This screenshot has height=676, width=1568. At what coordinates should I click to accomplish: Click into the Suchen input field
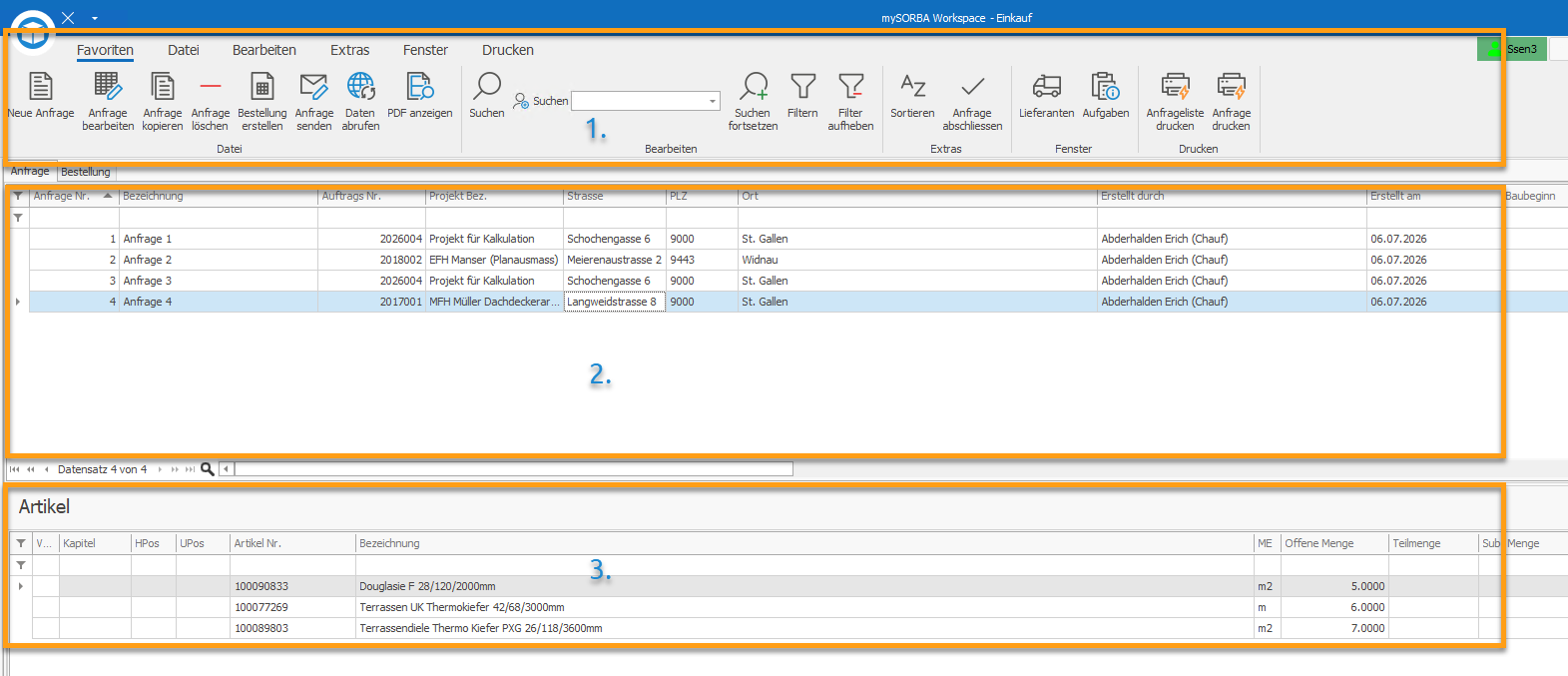click(639, 101)
